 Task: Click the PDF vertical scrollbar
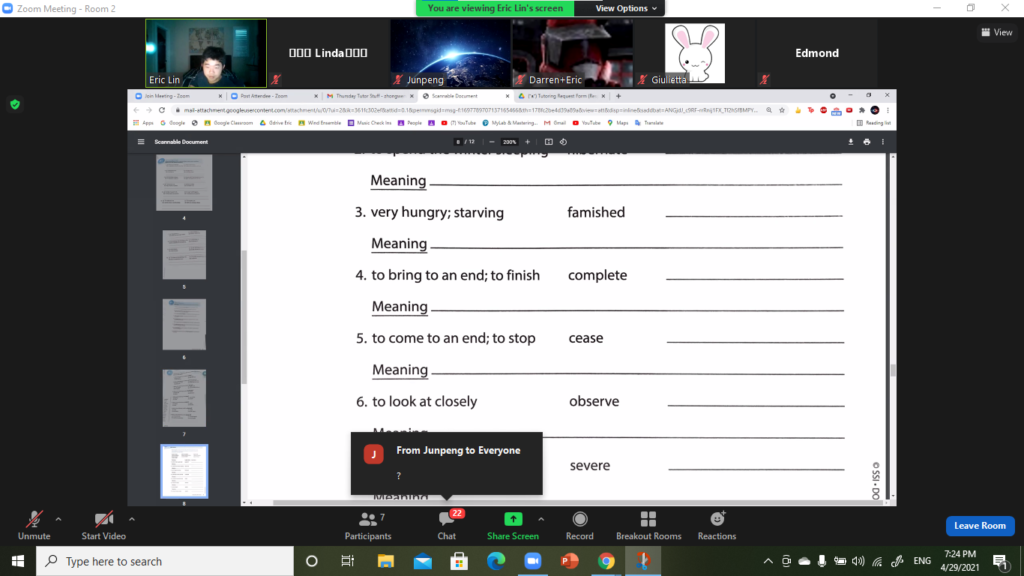click(x=893, y=370)
